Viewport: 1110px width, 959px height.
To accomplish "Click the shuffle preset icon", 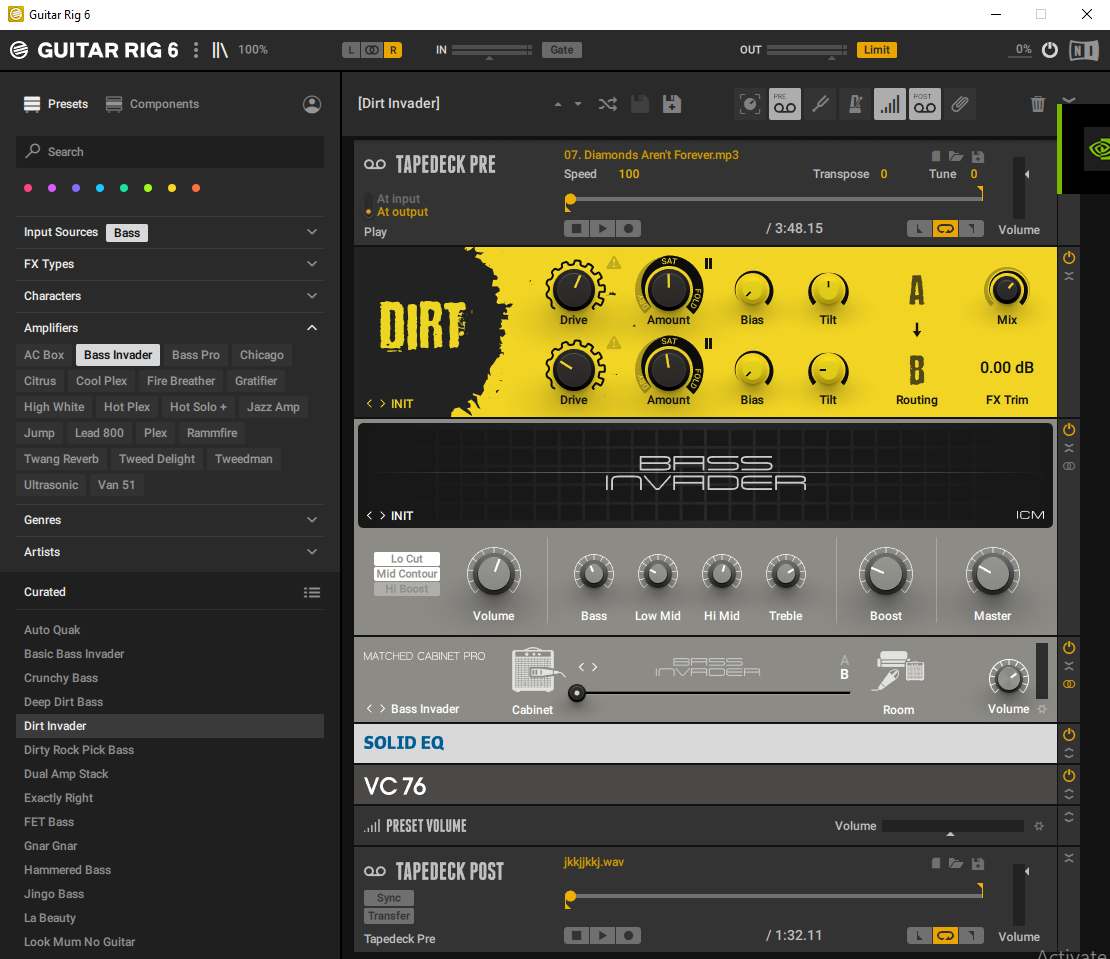I will pos(607,104).
